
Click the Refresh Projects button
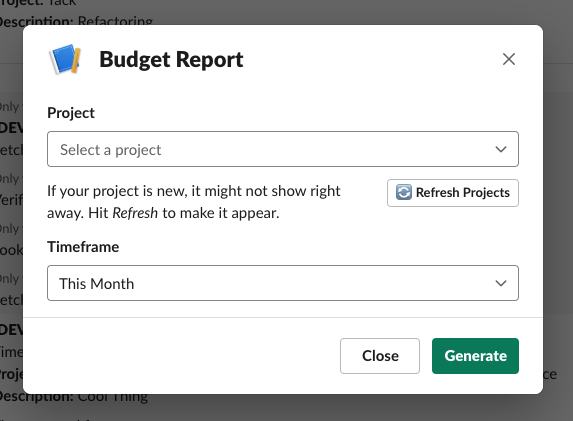click(453, 193)
